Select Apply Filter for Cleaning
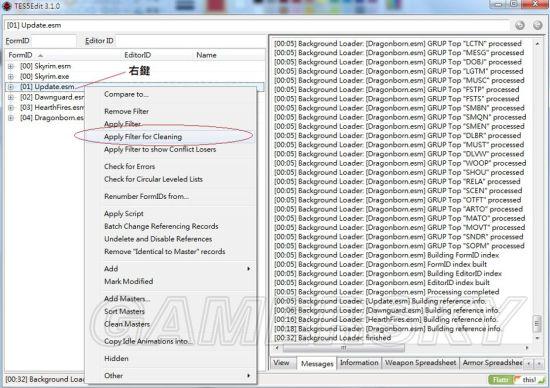This screenshot has width=550, height=388. point(143,137)
